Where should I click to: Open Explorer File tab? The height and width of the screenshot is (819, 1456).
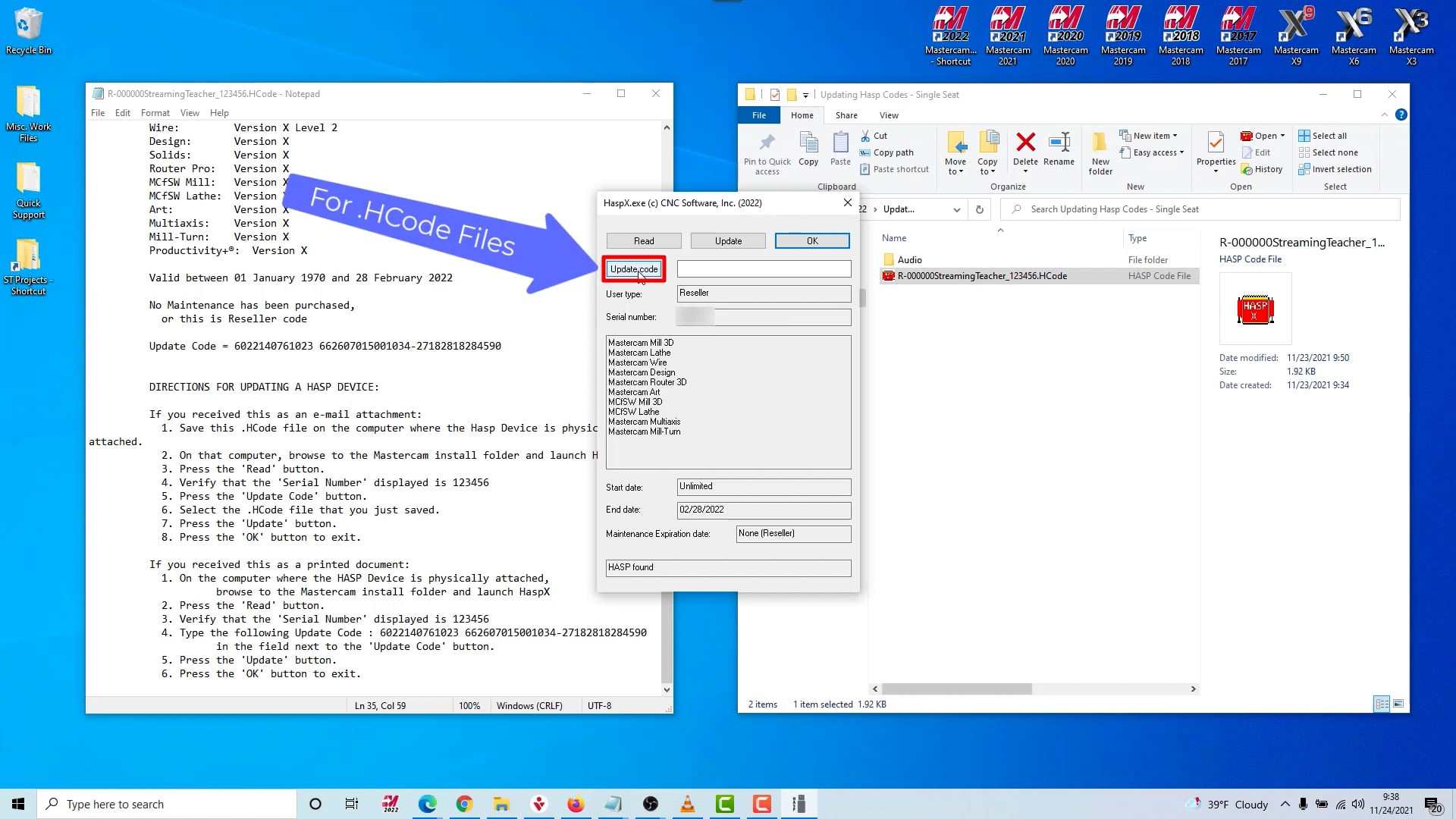click(759, 115)
